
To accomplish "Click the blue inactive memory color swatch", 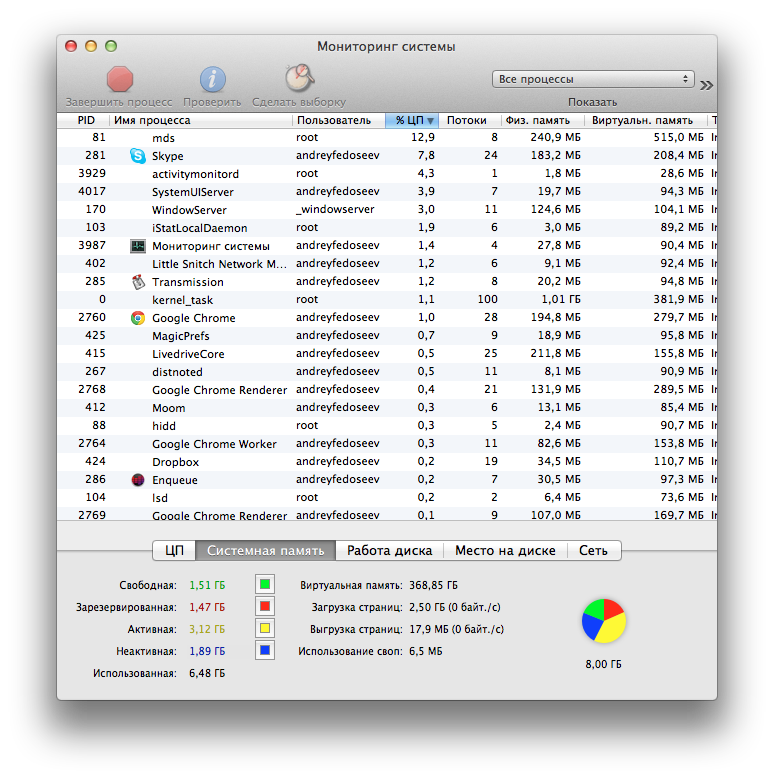I will point(265,650).
